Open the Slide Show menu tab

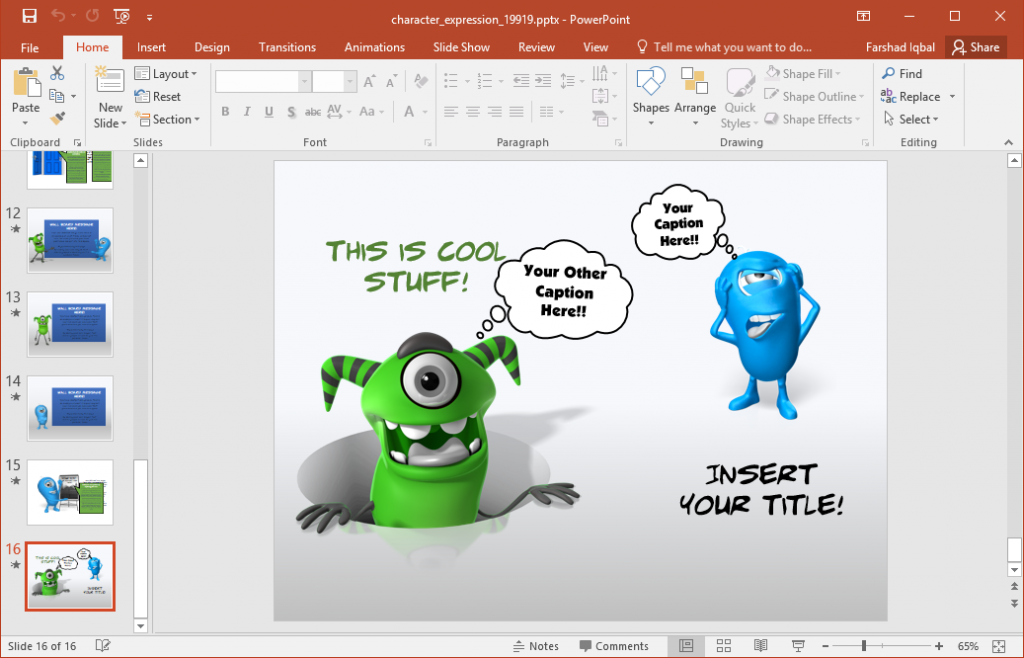pyautogui.click(x=461, y=46)
